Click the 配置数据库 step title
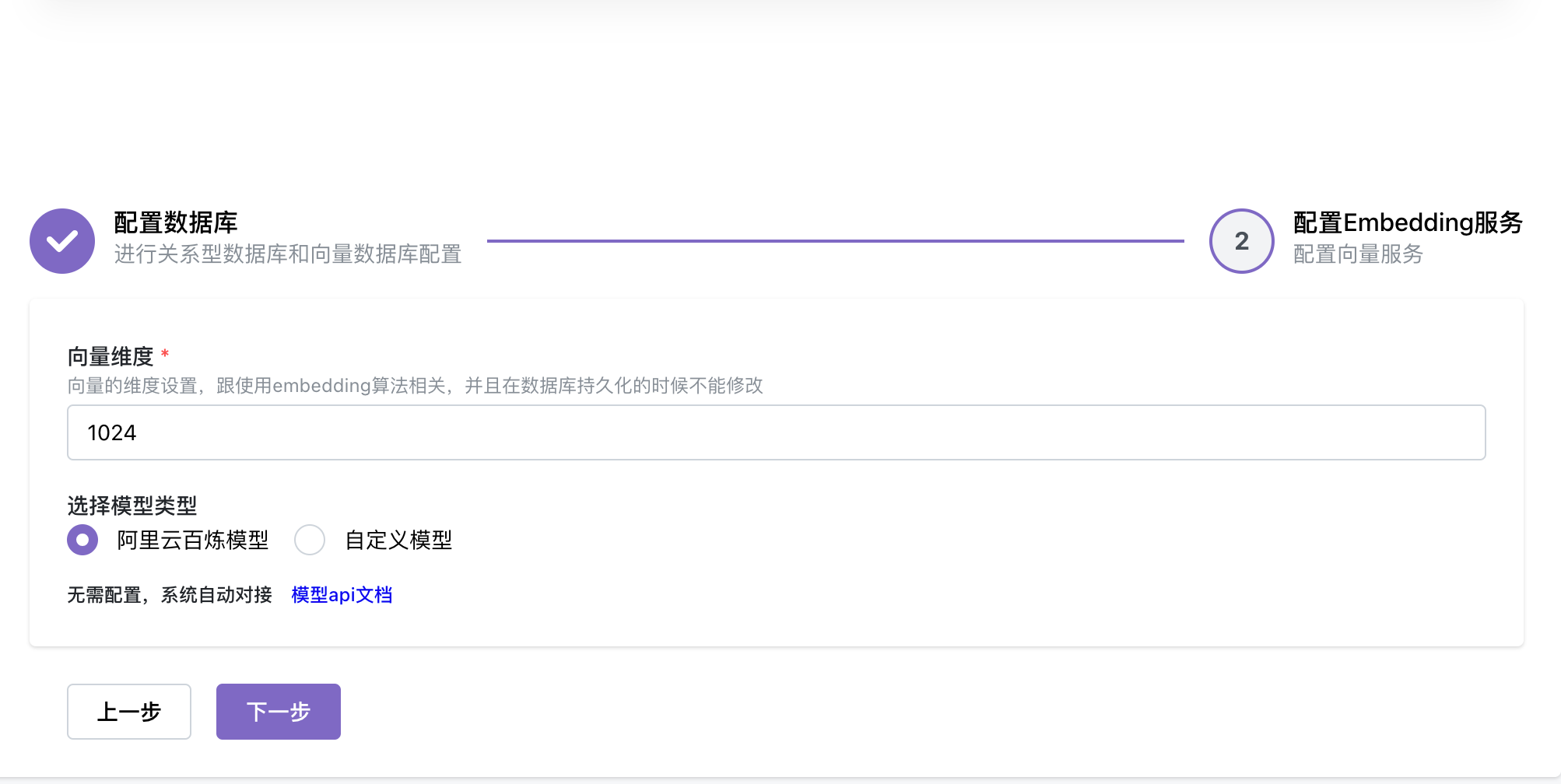The height and width of the screenshot is (784, 1561). pos(176,222)
